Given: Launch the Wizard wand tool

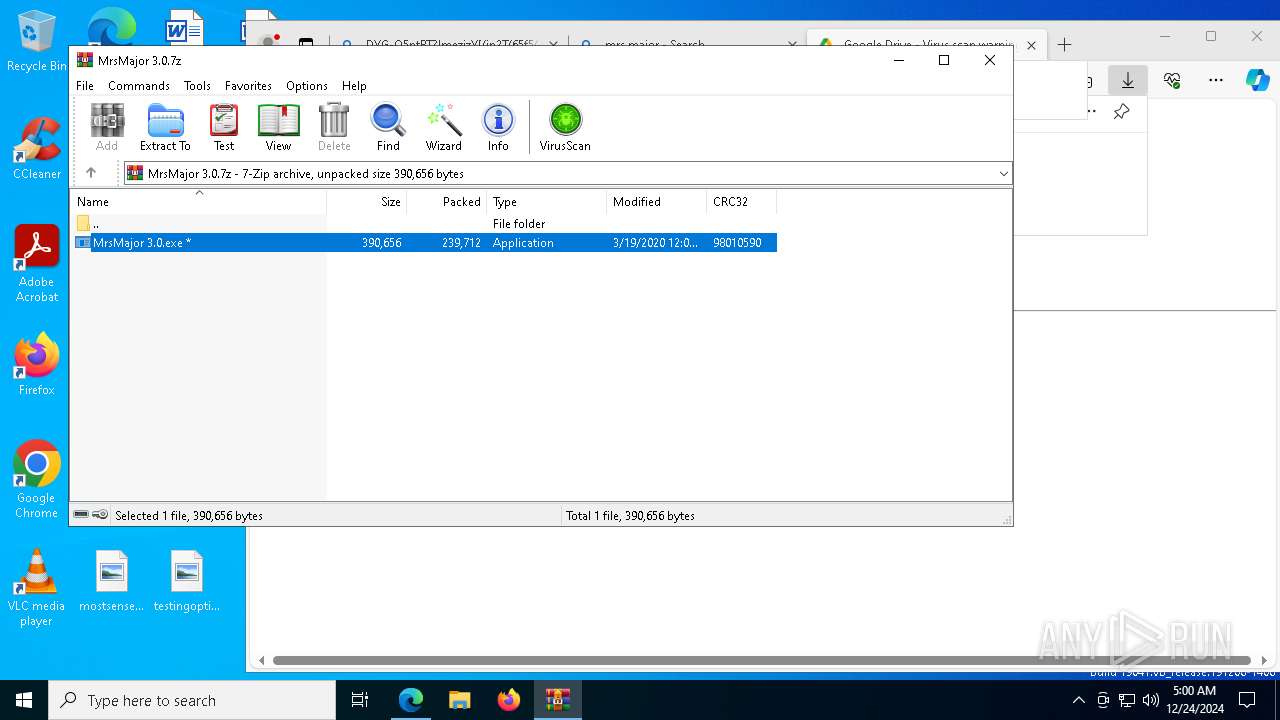Looking at the screenshot, I should [444, 127].
